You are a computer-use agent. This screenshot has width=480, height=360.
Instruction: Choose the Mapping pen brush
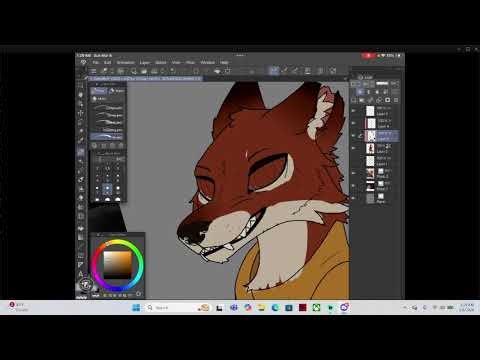click(108, 122)
